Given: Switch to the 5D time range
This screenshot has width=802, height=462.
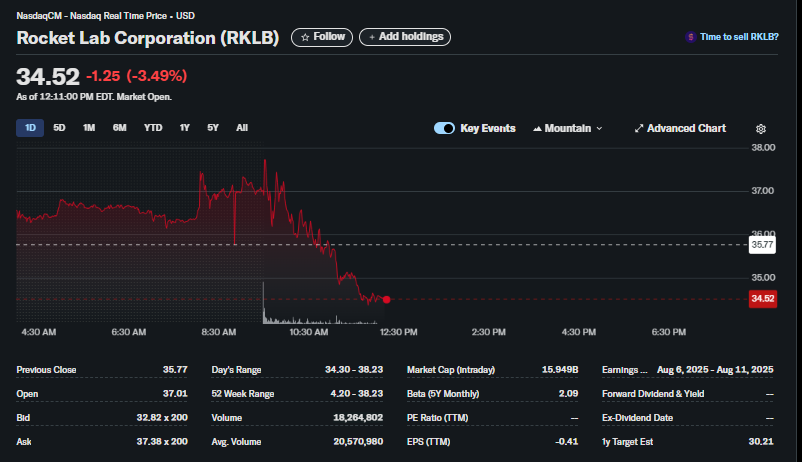Looking at the screenshot, I should [59, 128].
